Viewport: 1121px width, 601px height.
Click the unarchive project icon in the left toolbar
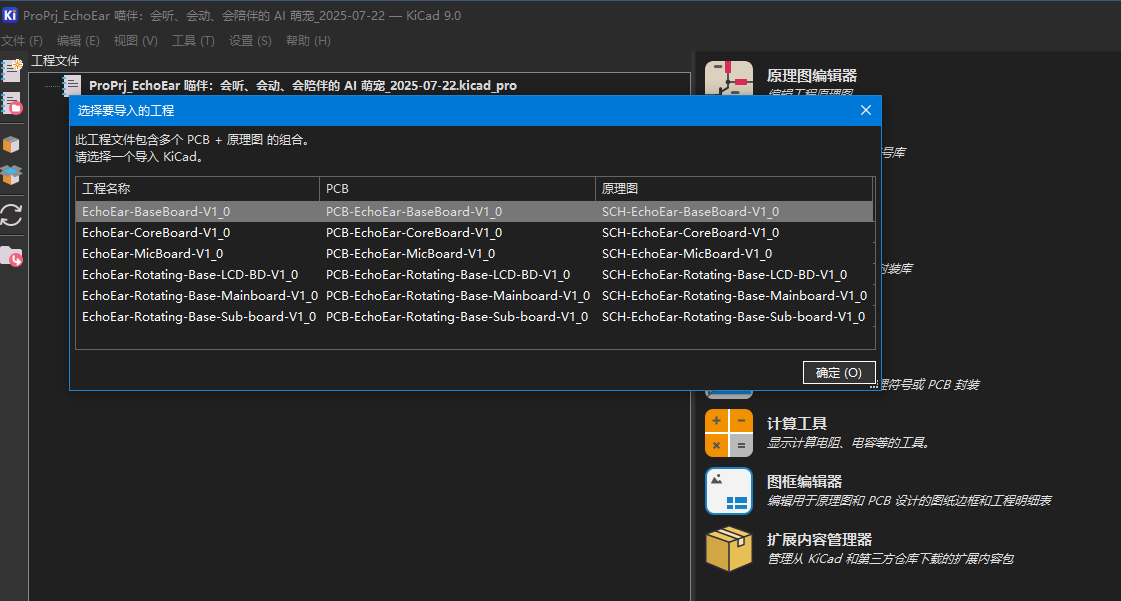(11, 175)
